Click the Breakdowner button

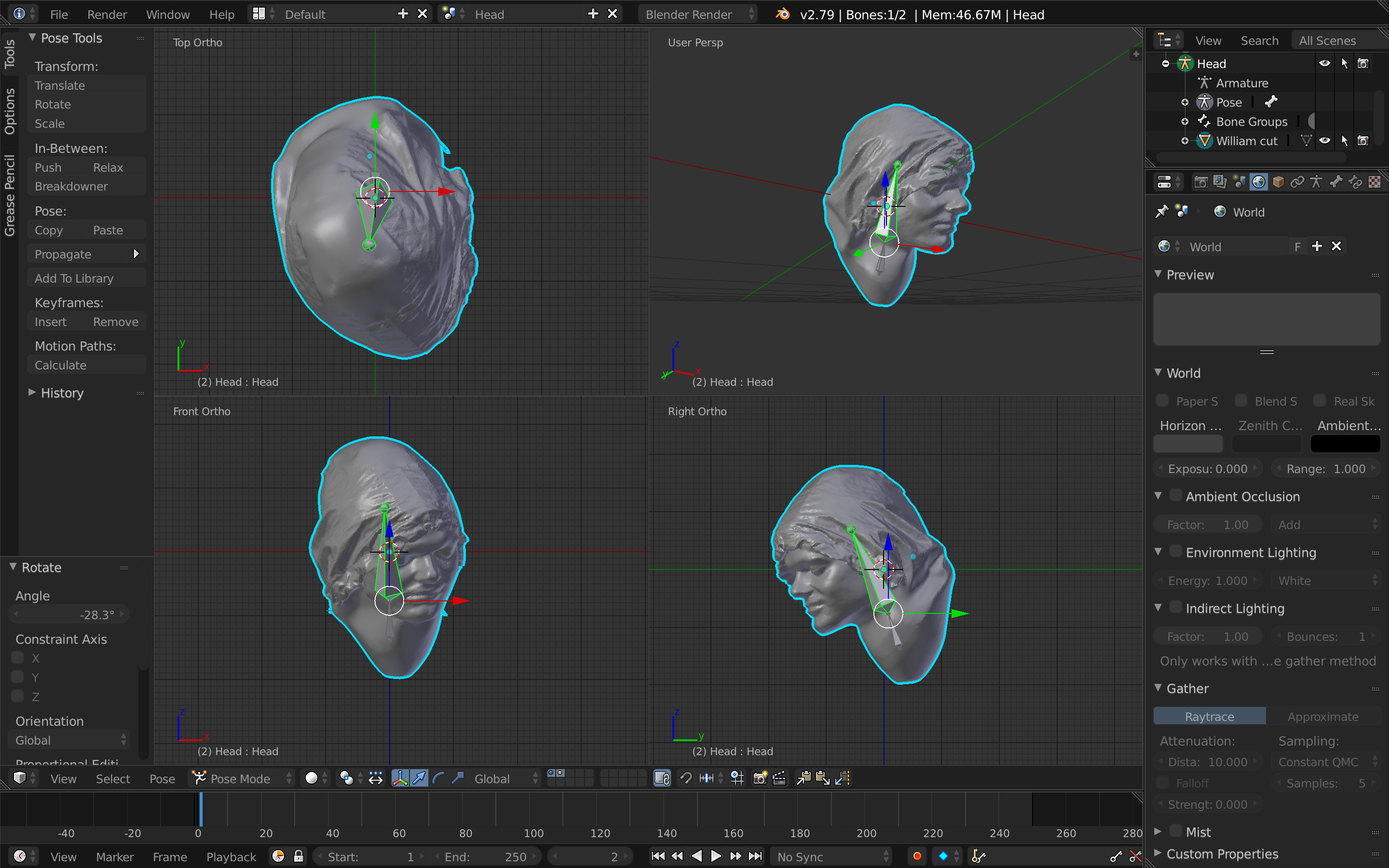pyautogui.click(x=86, y=186)
